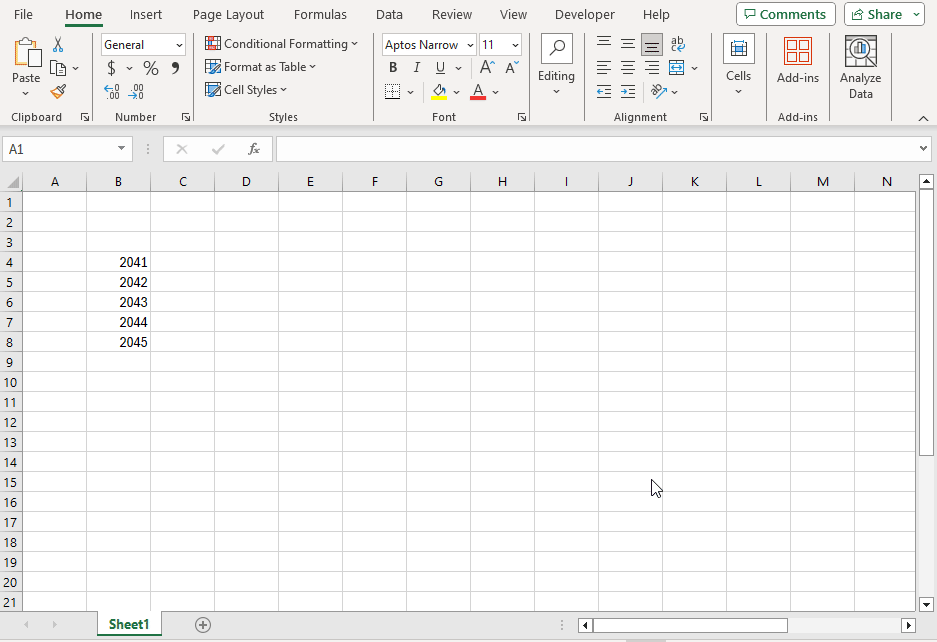Click vertical scrollbar down arrow

[926, 604]
